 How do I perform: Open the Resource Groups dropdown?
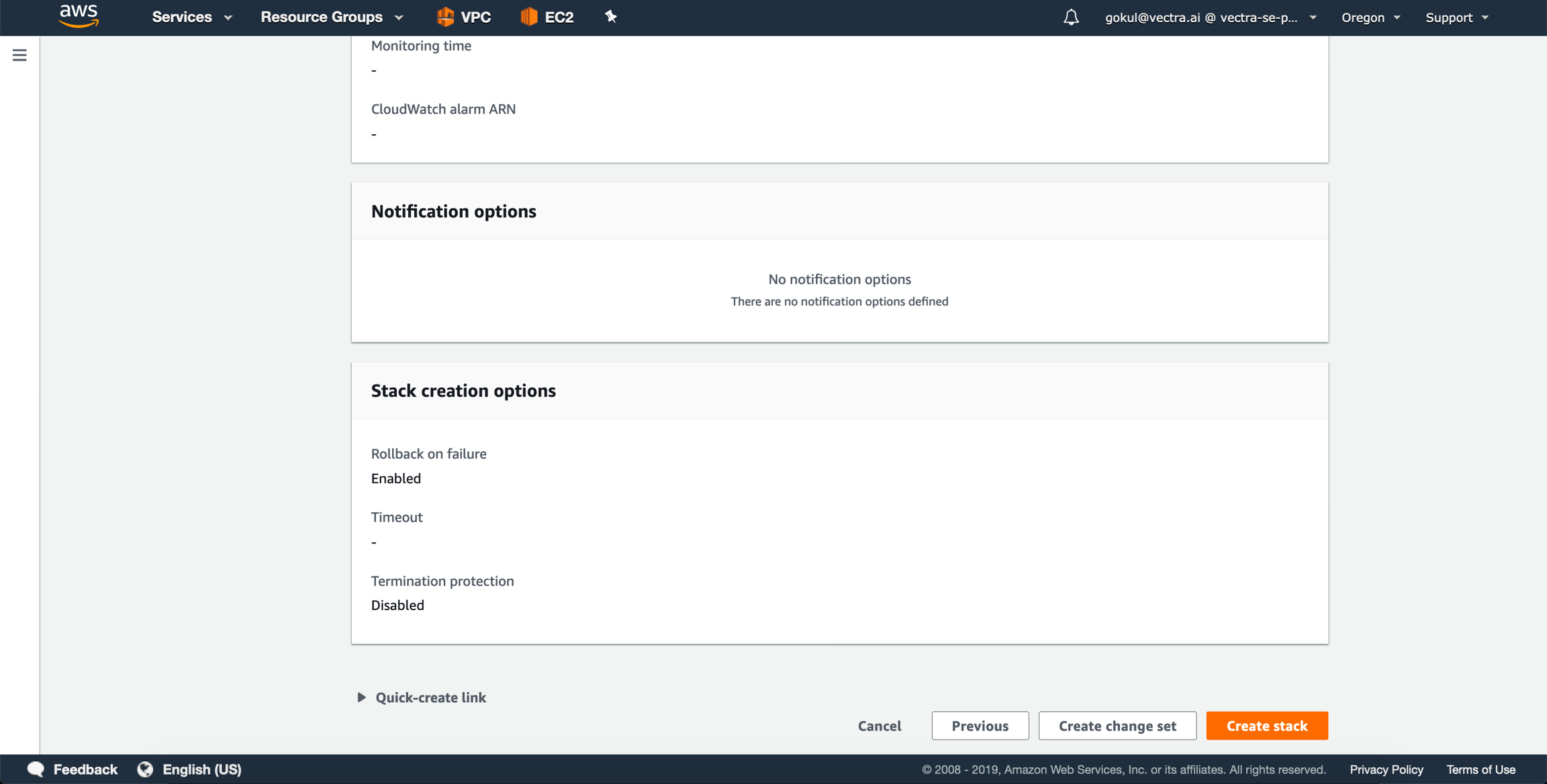click(332, 17)
